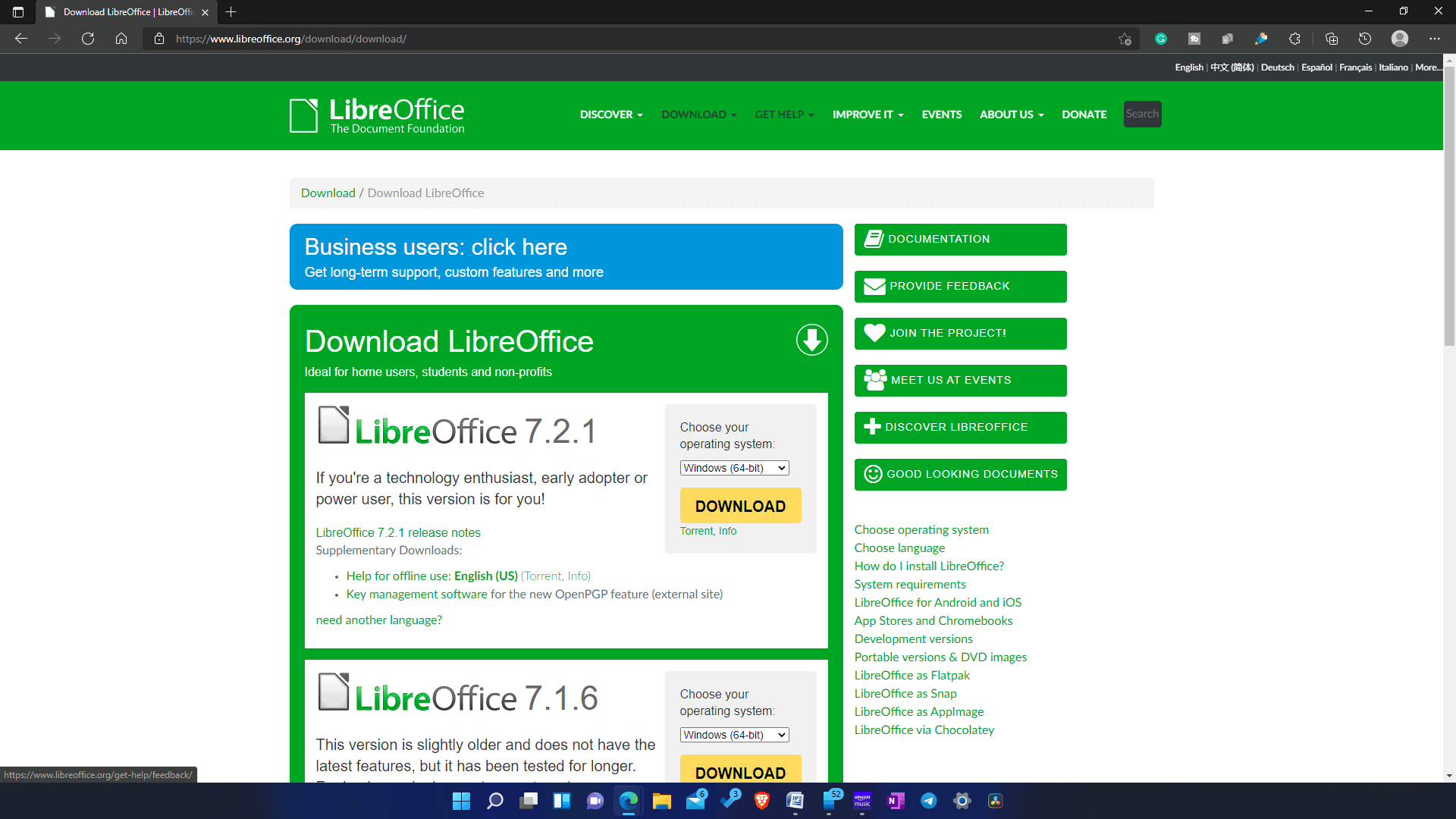Open the Documentation section
The image size is (1456, 819).
tap(960, 239)
